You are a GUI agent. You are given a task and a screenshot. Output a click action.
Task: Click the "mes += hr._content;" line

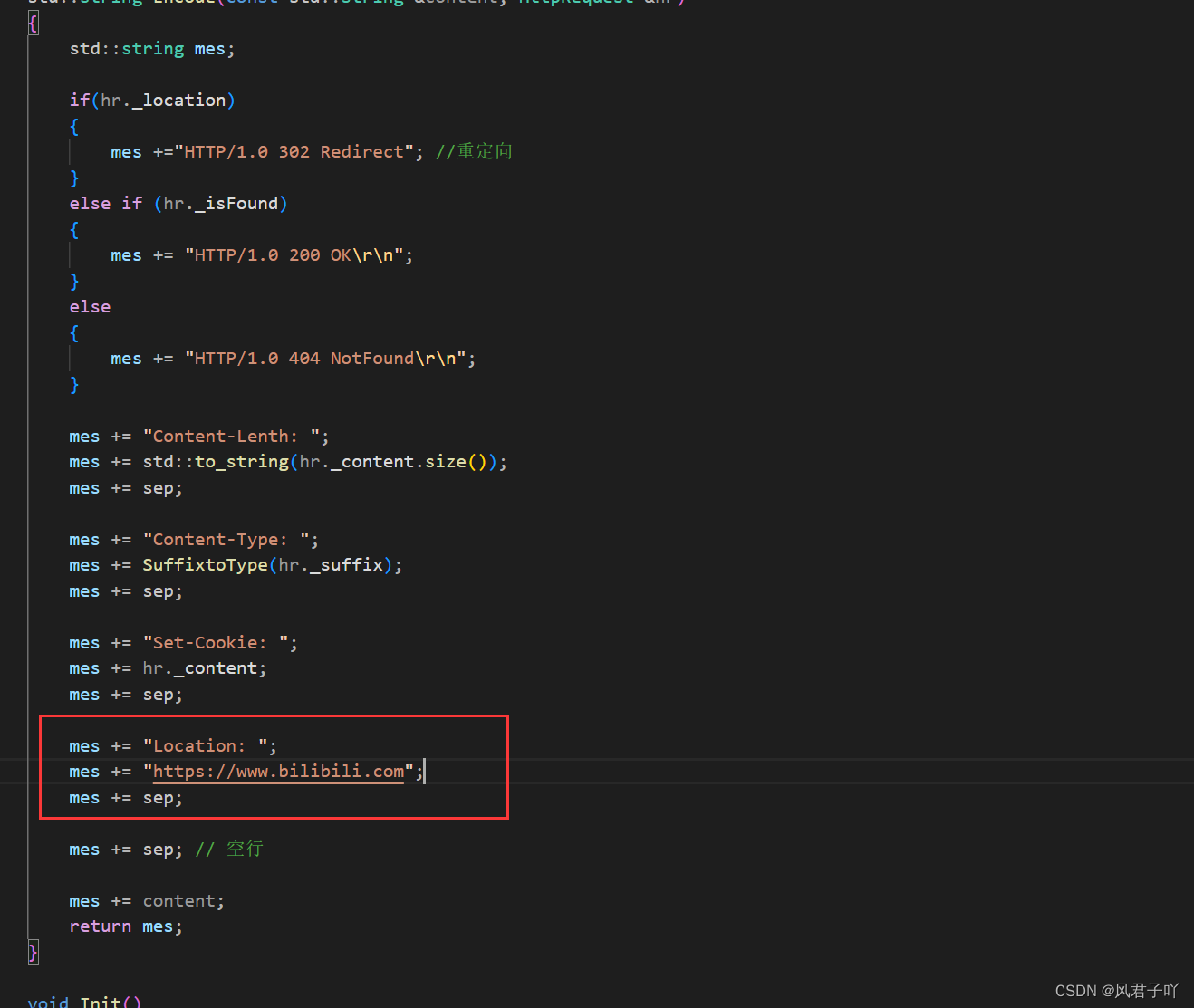coord(168,668)
